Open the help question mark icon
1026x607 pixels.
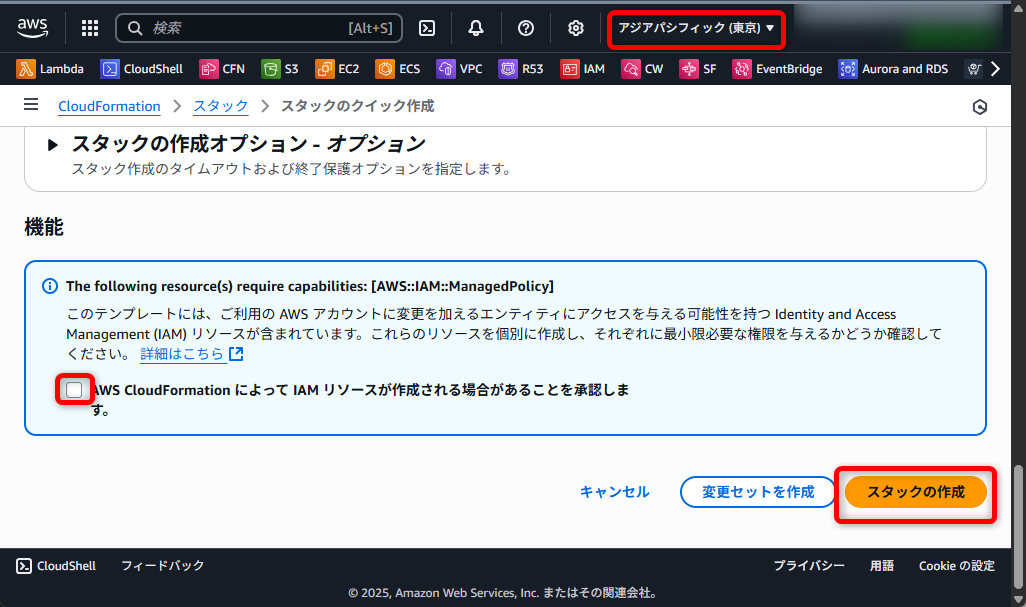click(x=526, y=28)
